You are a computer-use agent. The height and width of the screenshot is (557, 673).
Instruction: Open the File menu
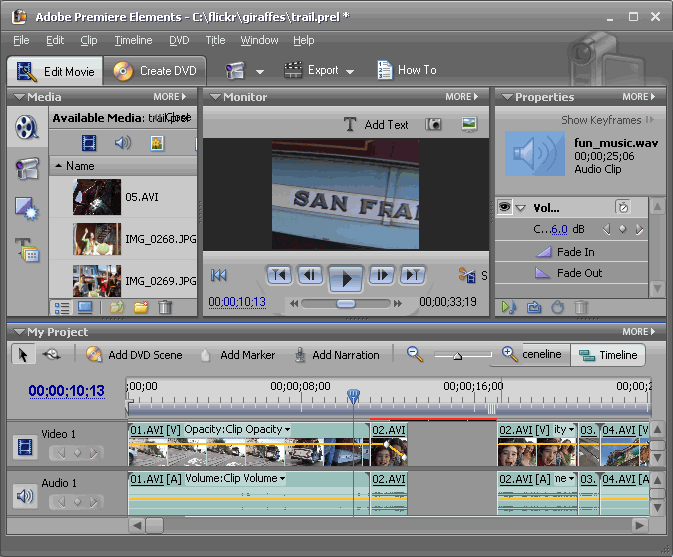point(21,40)
